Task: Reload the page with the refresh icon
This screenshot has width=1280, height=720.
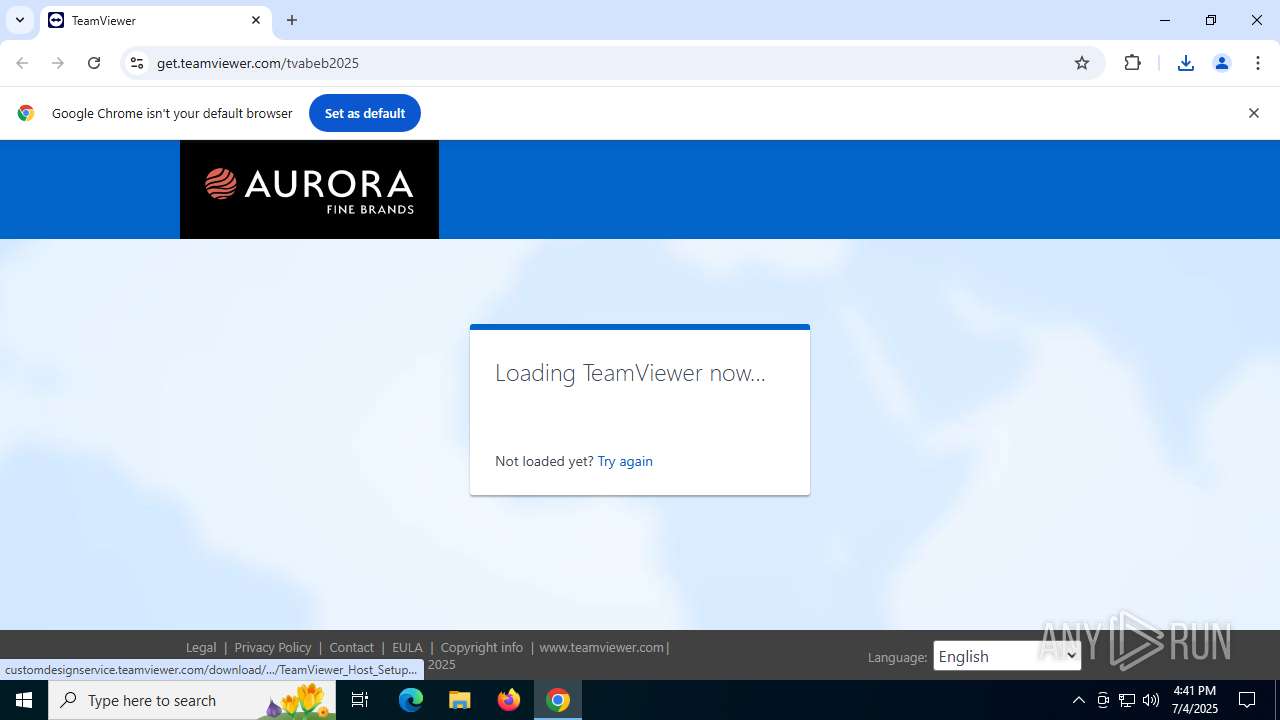Action: tap(94, 63)
